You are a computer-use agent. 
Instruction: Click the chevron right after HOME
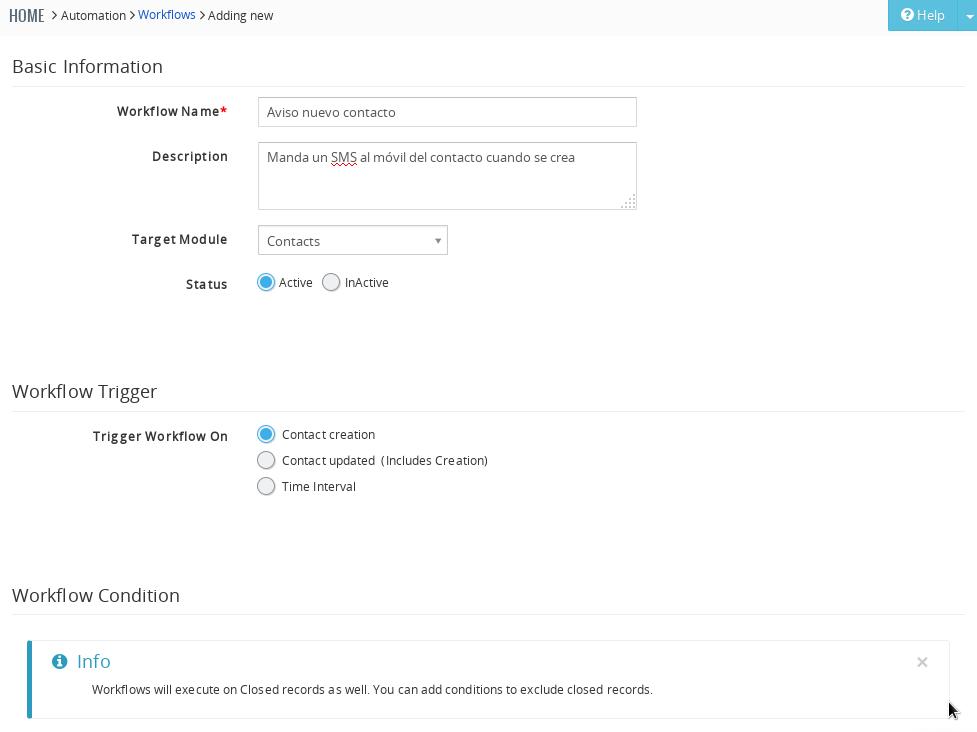tap(54, 15)
